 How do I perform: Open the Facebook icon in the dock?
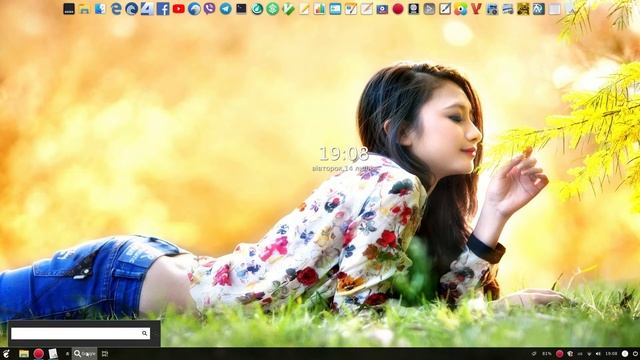coord(163,9)
